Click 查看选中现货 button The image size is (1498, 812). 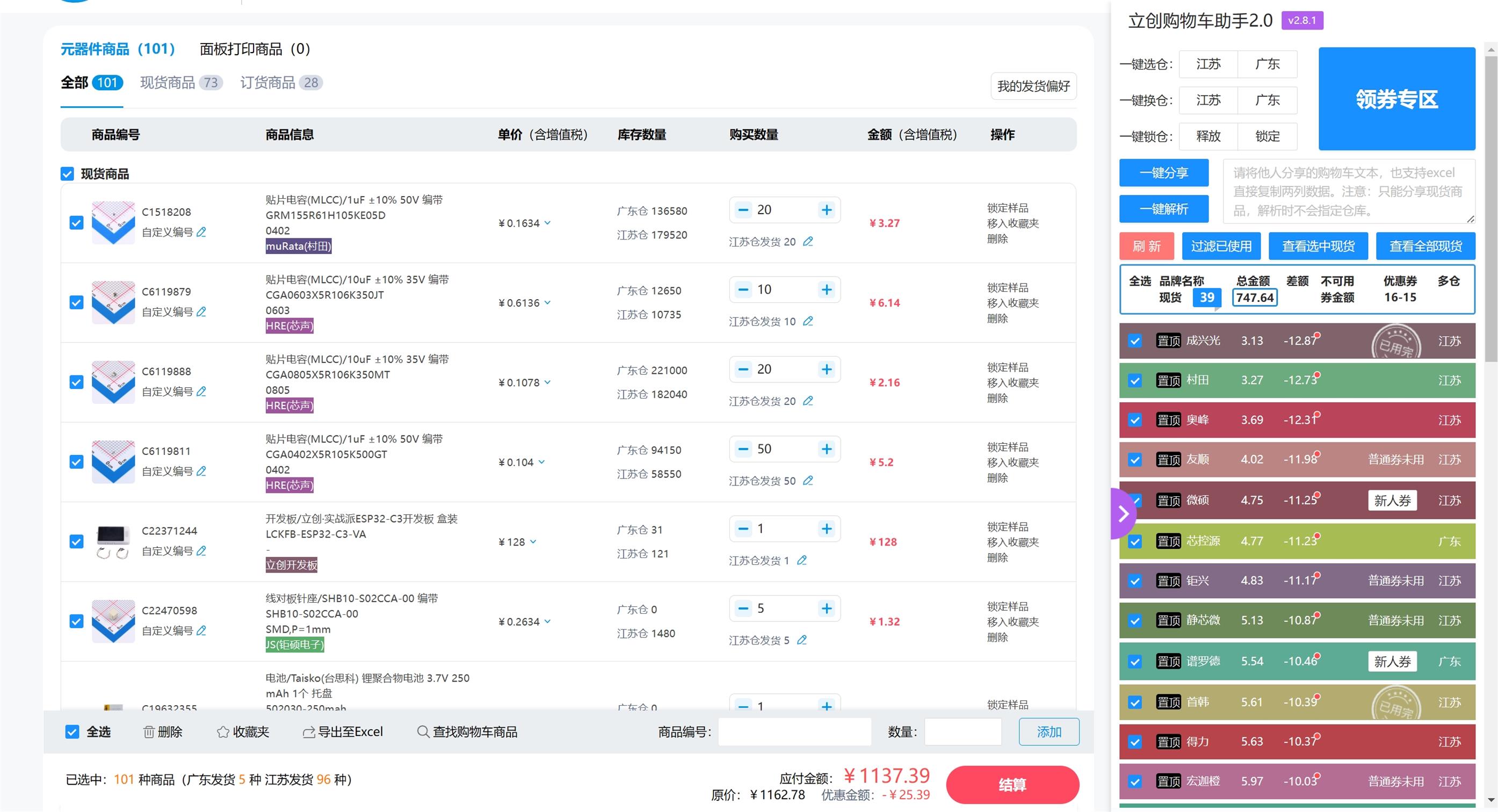pos(1318,246)
